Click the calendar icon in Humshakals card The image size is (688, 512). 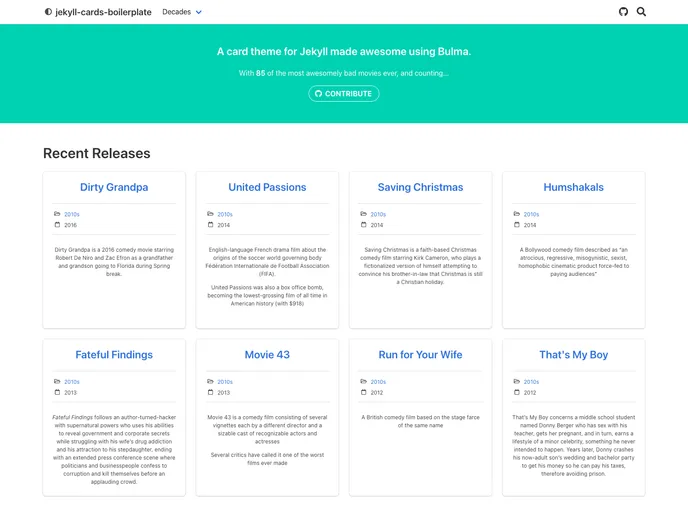point(516,225)
